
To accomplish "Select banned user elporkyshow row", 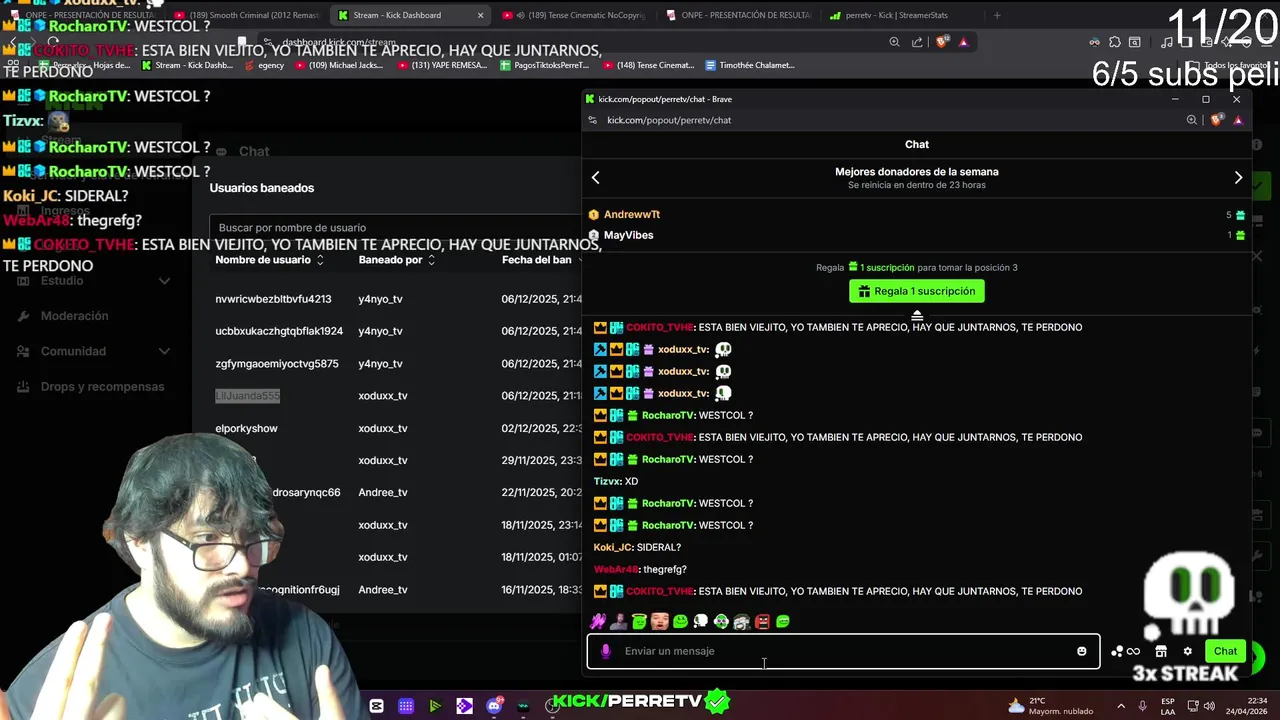I will (x=246, y=428).
